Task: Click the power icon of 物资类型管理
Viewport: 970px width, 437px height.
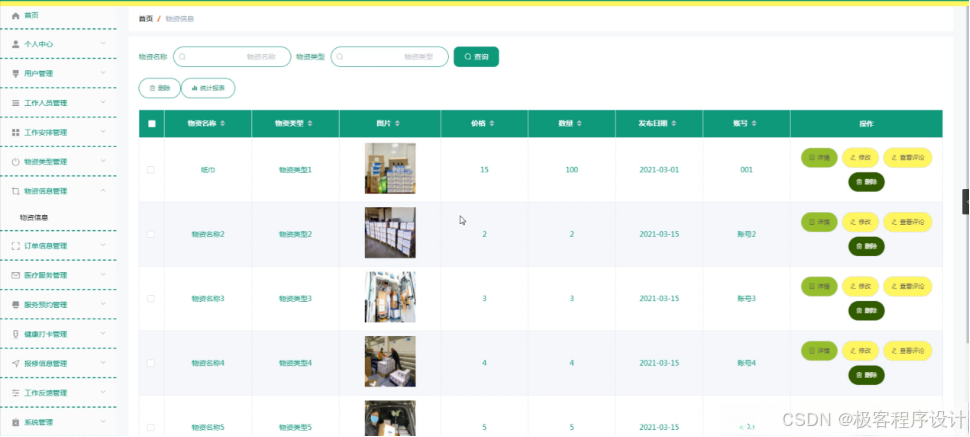Action: pyautogui.click(x=16, y=162)
